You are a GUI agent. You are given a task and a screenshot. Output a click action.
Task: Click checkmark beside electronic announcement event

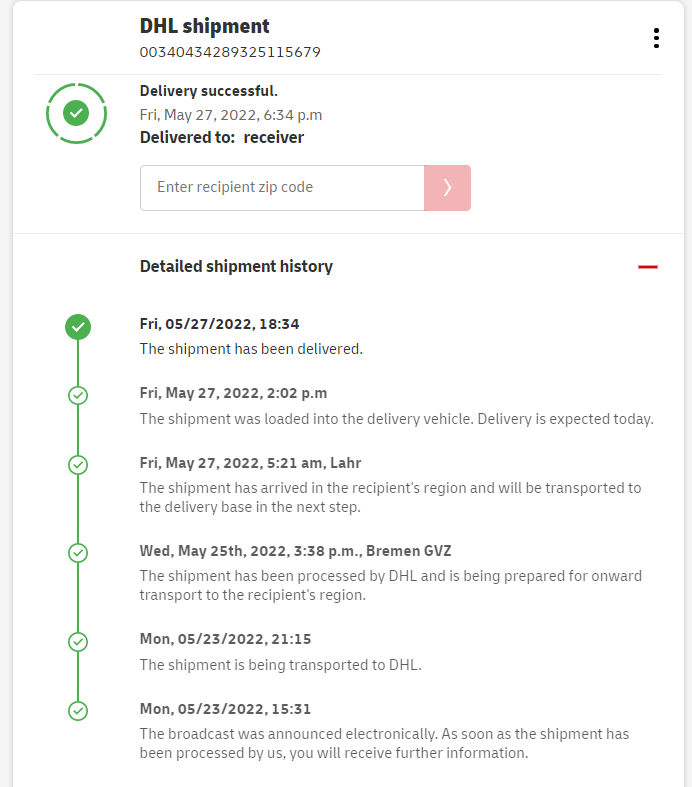point(78,711)
